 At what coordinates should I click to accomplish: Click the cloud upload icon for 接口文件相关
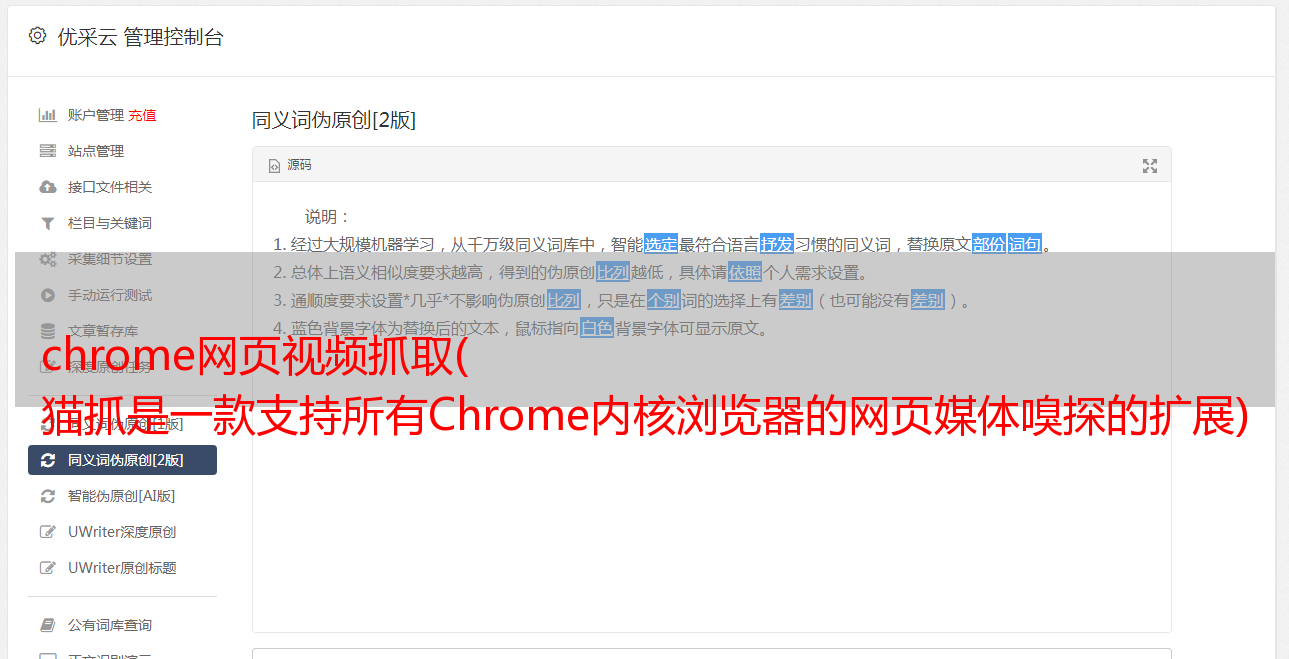pyautogui.click(x=47, y=187)
